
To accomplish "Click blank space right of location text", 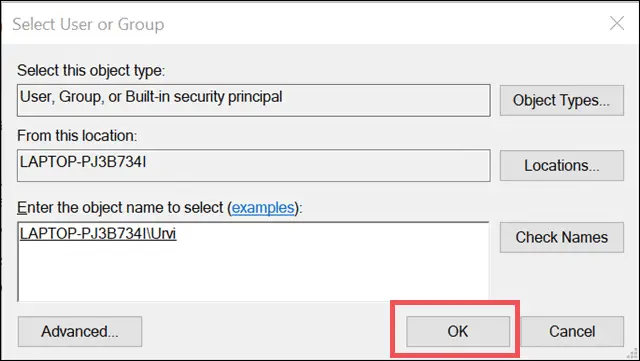I will pyautogui.click(x=318, y=165).
